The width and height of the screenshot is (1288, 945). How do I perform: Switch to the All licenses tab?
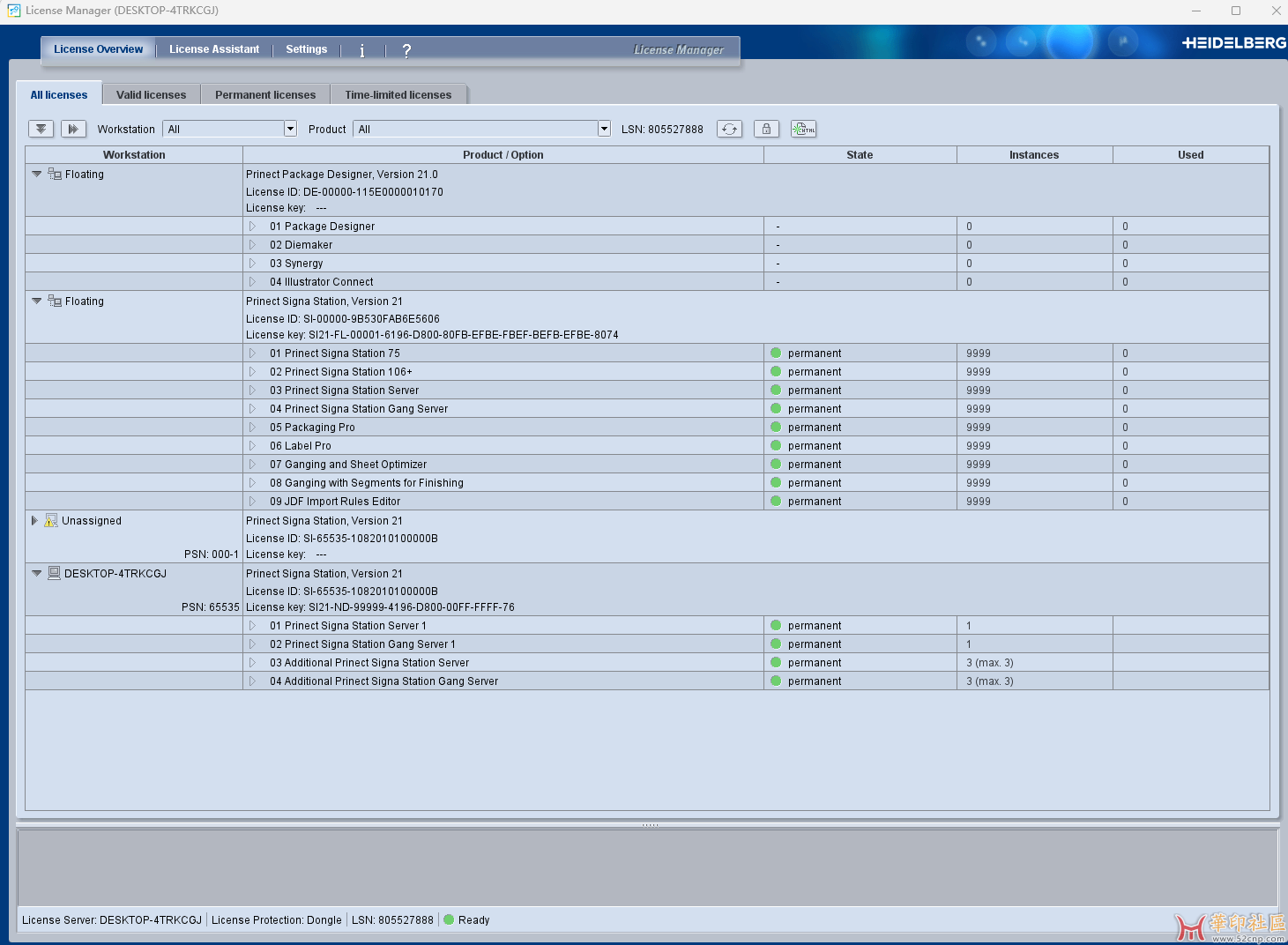pos(59,94)
